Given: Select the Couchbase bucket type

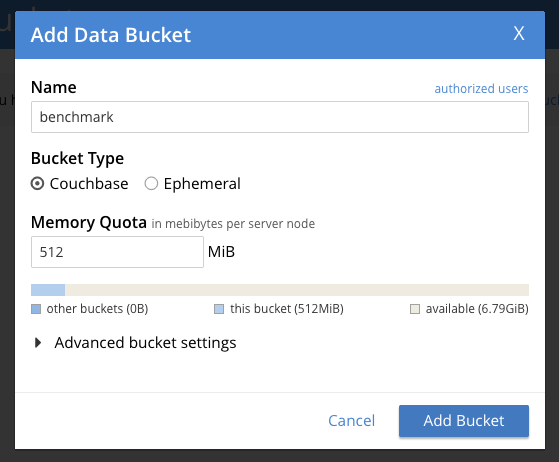Looking at the screenshot, I should [37, 184].
